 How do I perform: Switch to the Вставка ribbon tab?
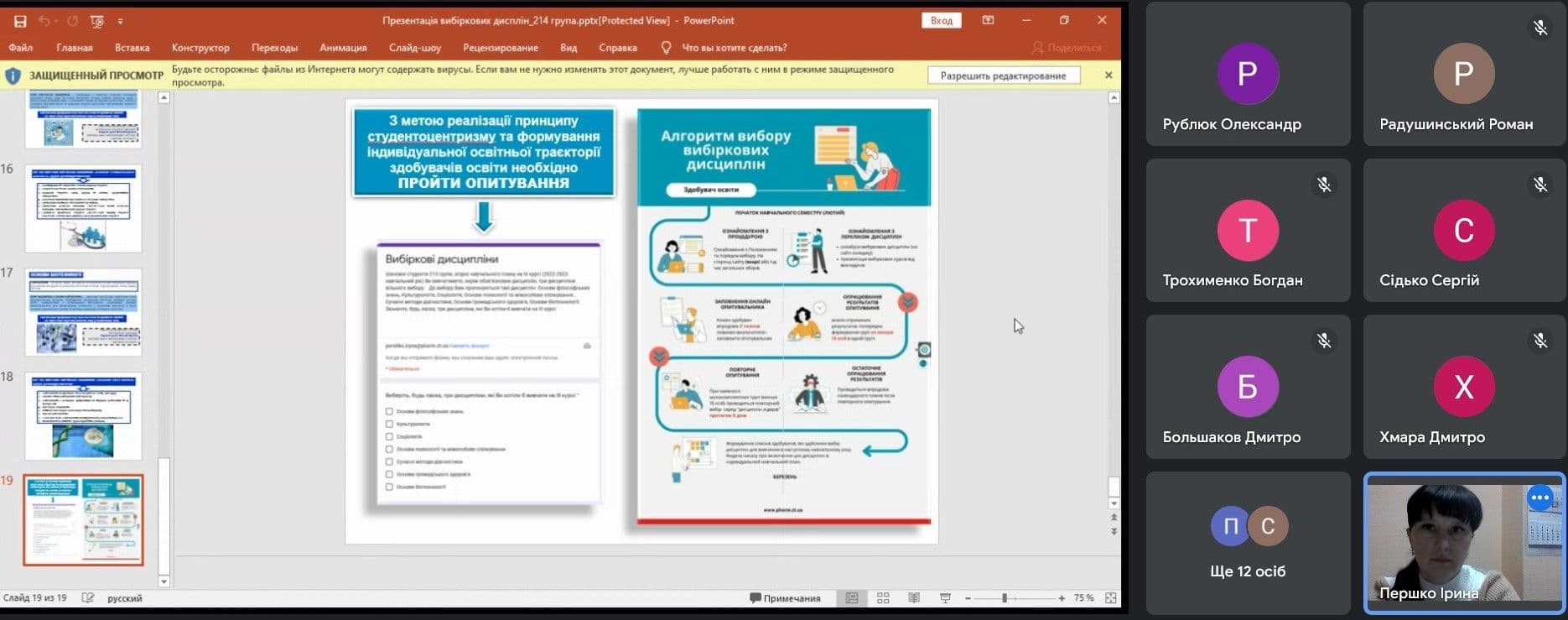[132, 48]
